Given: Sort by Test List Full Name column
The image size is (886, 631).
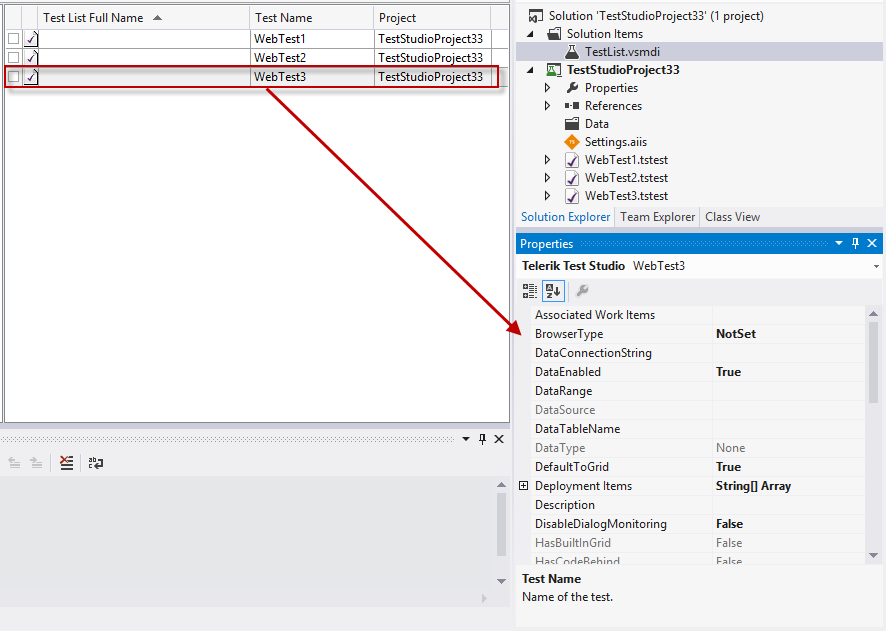Looking at the screenshot, I should (x=144, y=18).
